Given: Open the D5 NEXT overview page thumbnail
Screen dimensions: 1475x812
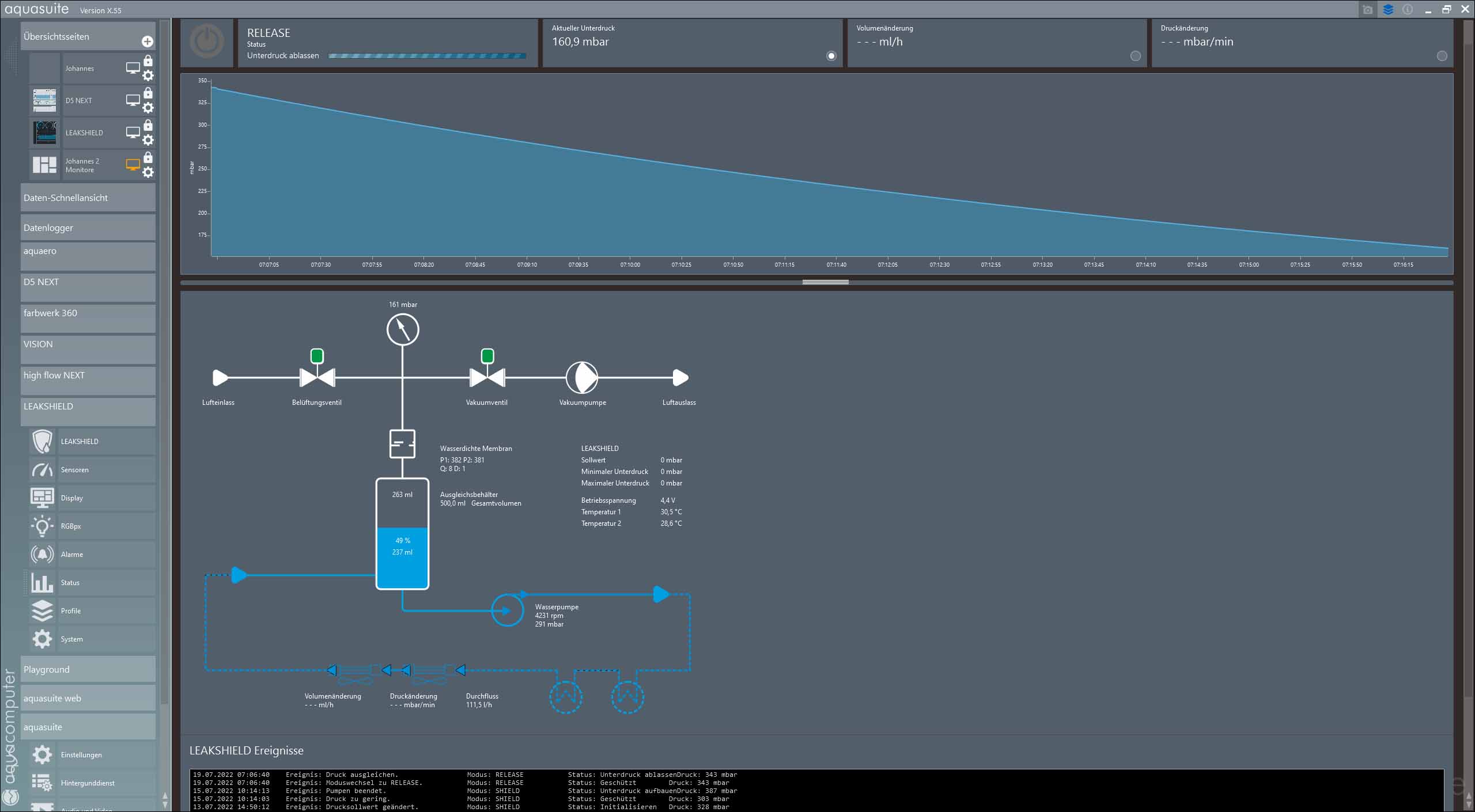Looking at the screenshot, I should point(44,100).
